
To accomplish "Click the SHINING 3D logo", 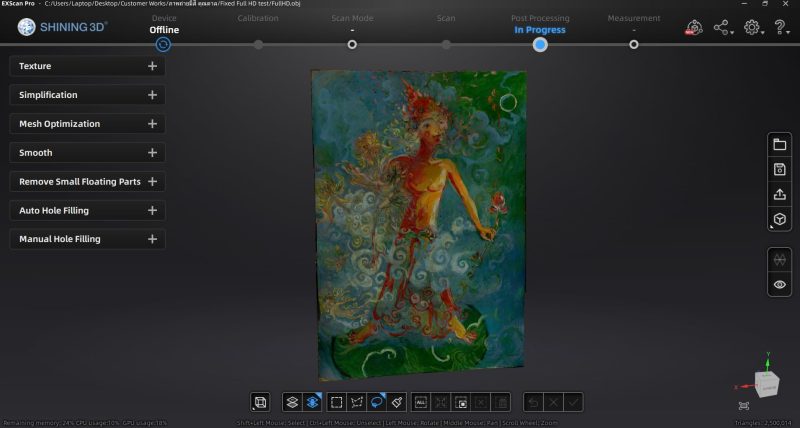I will [62, 27].
